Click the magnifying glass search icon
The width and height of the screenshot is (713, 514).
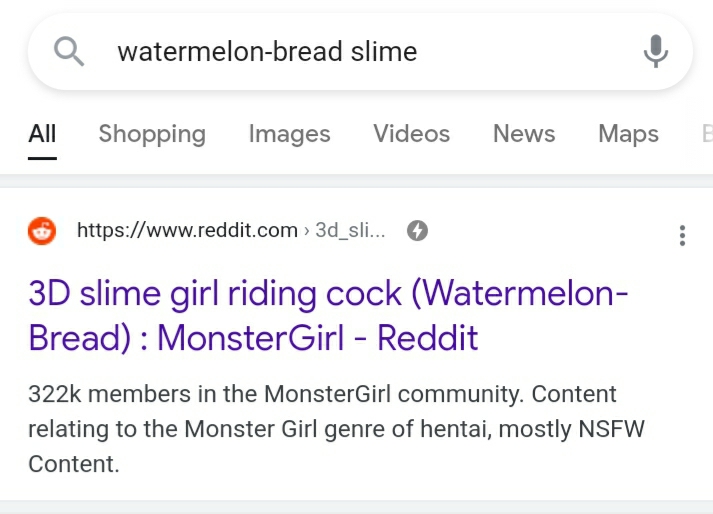69,51
